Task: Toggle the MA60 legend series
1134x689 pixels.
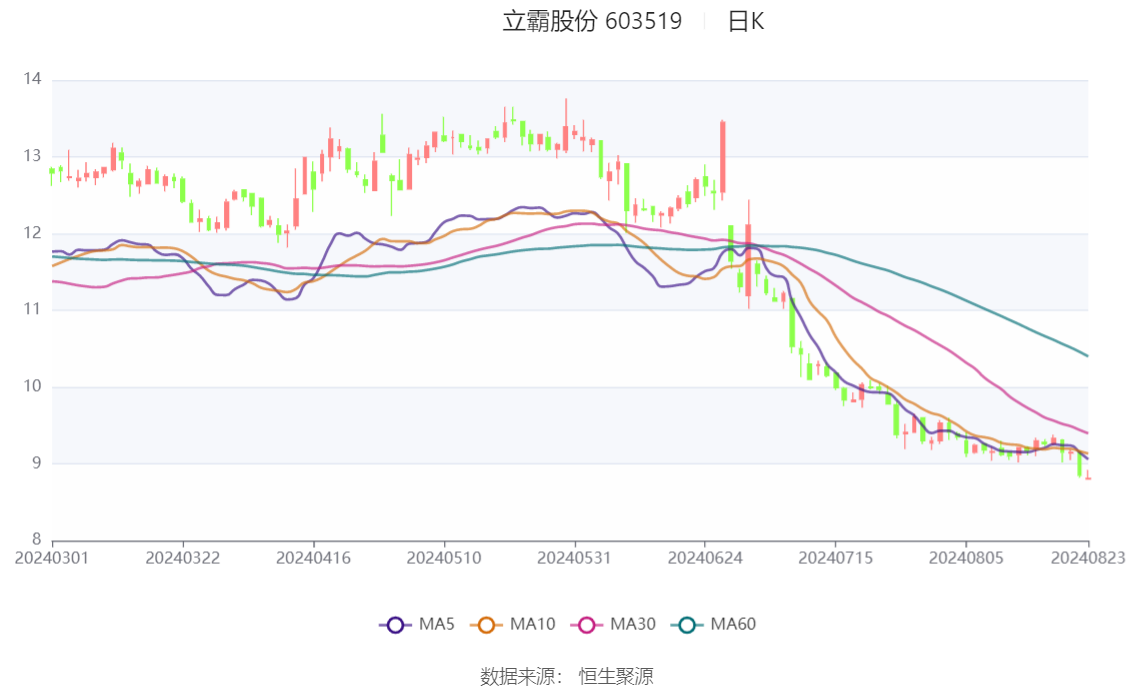Action: (713, 625)
